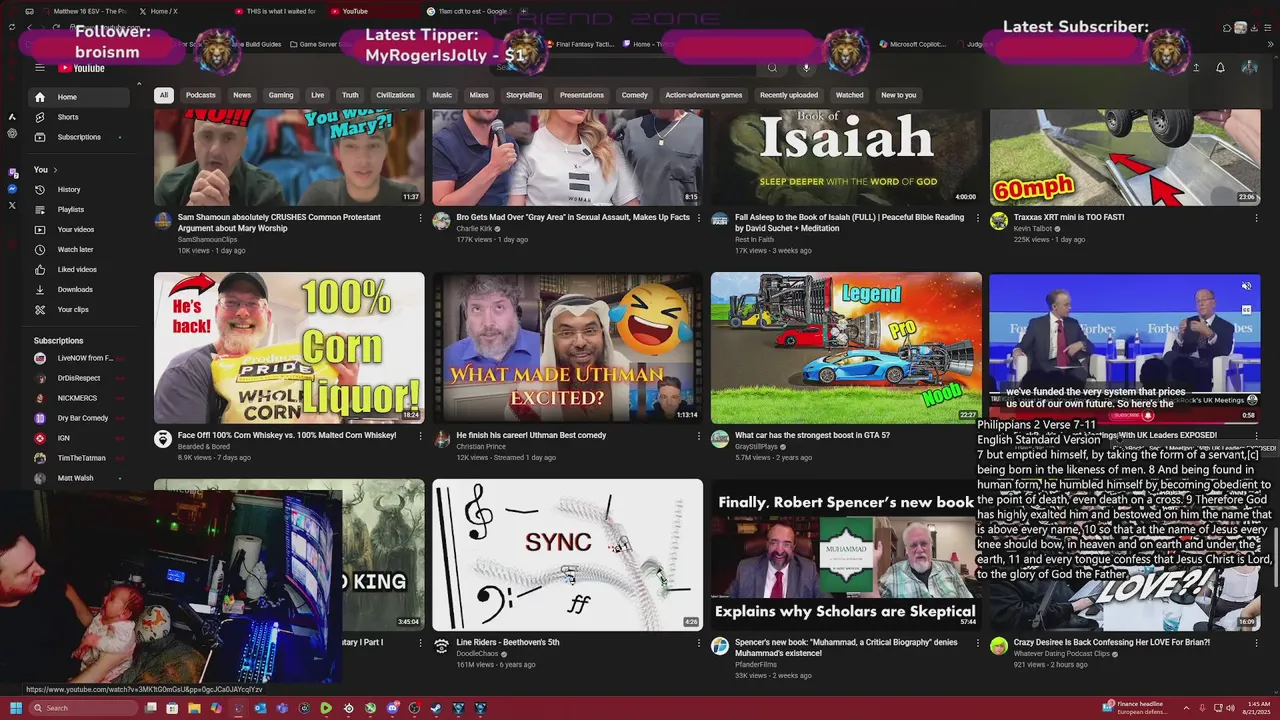Expand the You section chevron
1280x720 pixels.
pos(55,170)
